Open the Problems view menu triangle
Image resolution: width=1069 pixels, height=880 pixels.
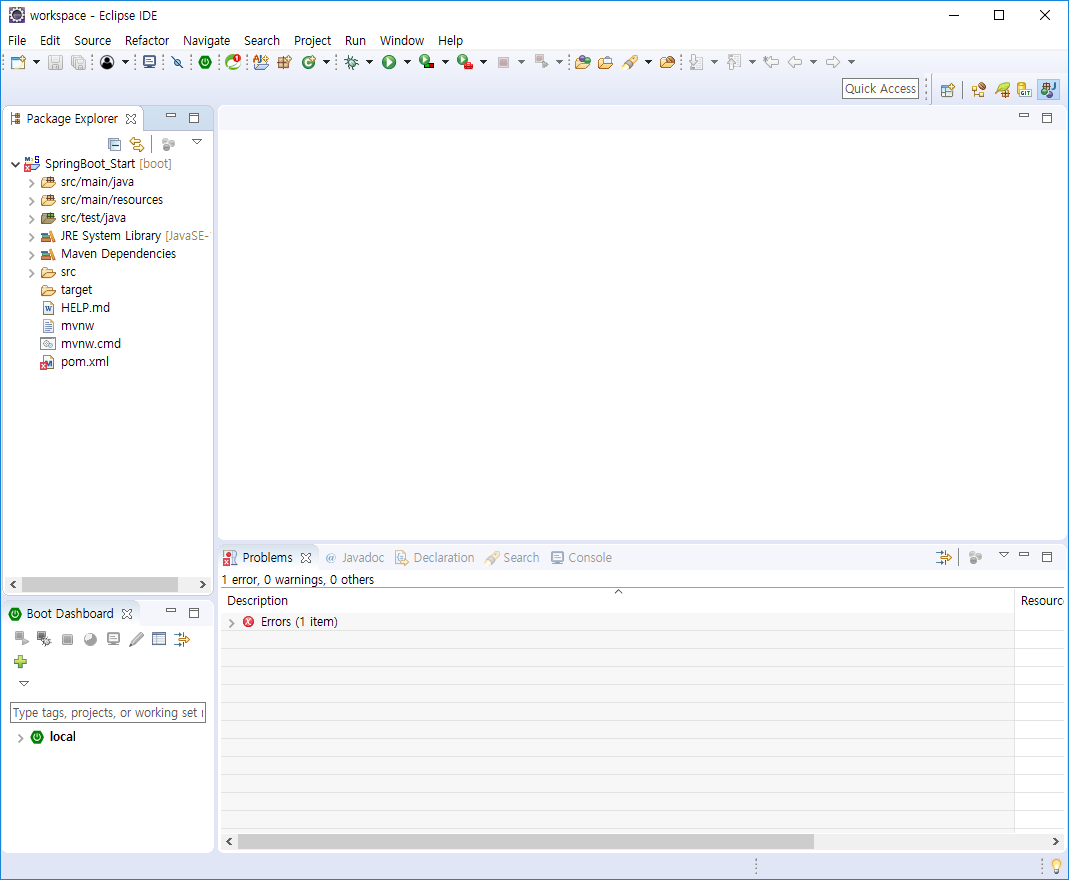[1004, 555]
